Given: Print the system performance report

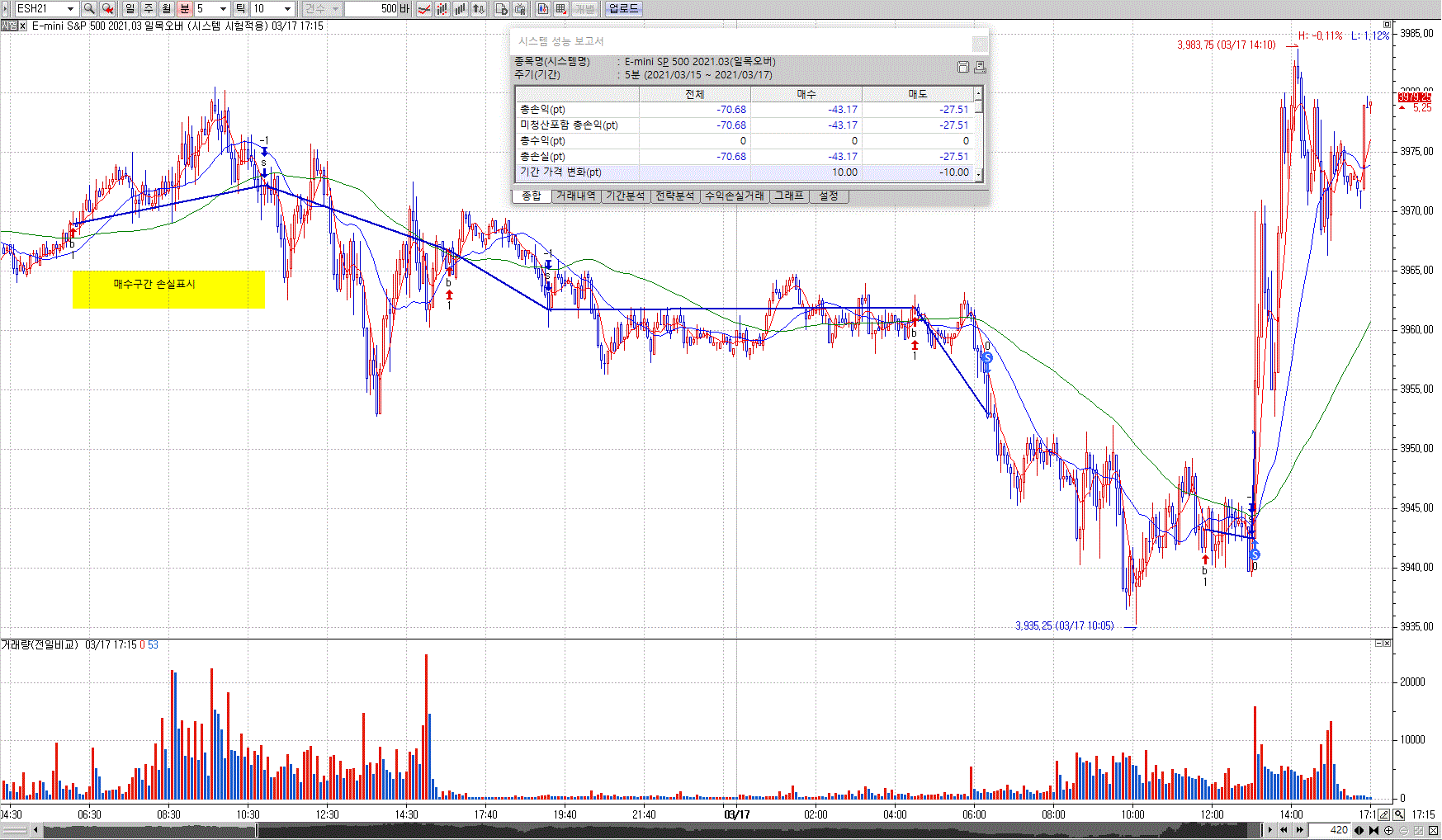Looking at the screenshot, I should [980, 67].
